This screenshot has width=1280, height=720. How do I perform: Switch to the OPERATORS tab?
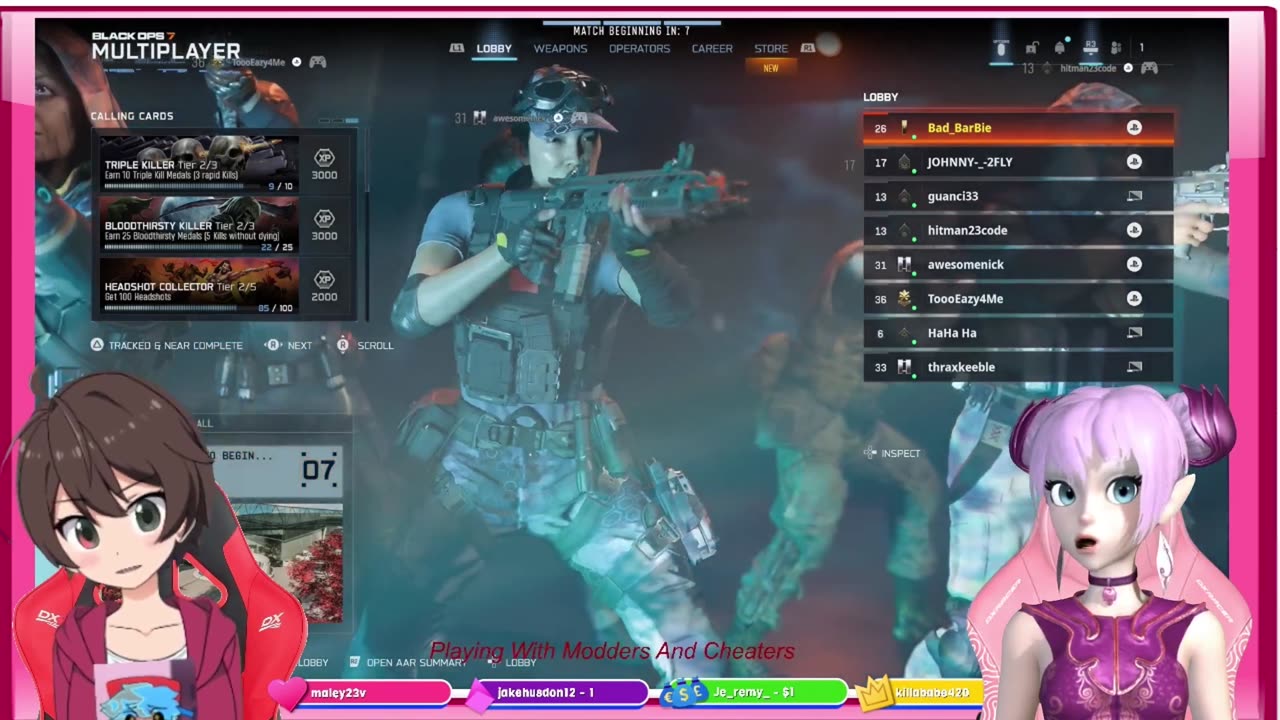pyautogui.click(x=639, y=48)
